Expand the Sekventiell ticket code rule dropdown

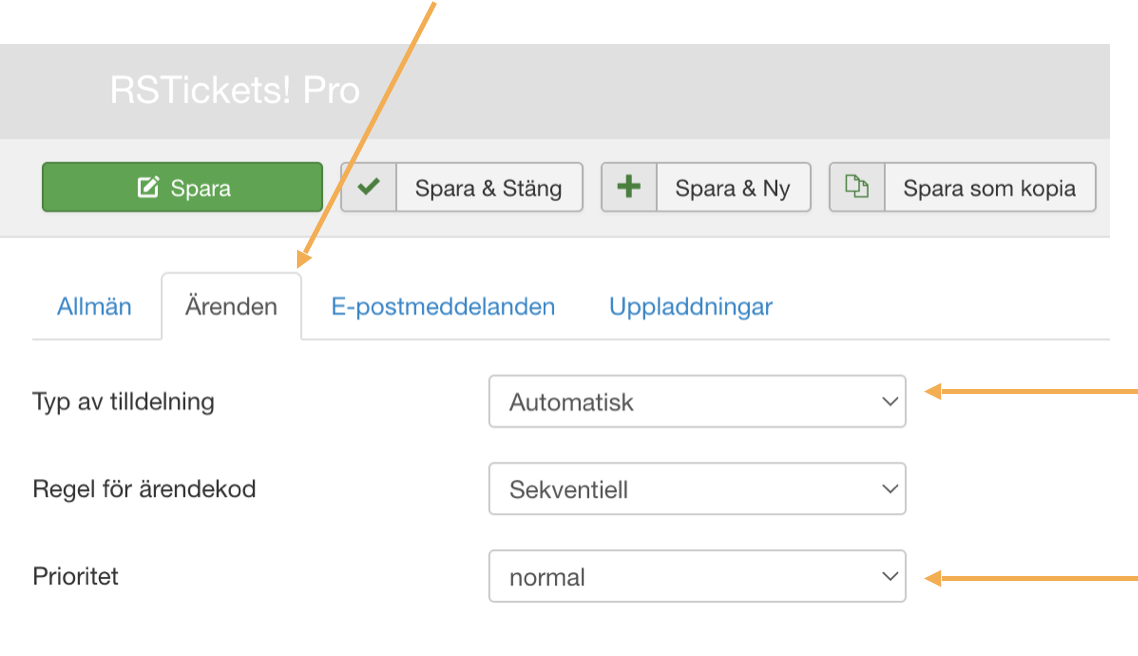click(697, 488)
